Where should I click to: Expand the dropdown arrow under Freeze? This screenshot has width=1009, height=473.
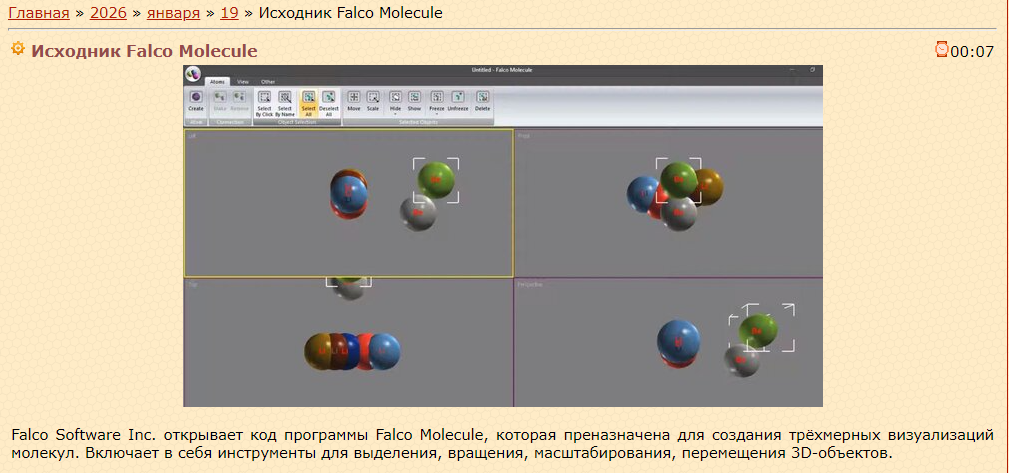pyautogui.click(x=437, y=115)
